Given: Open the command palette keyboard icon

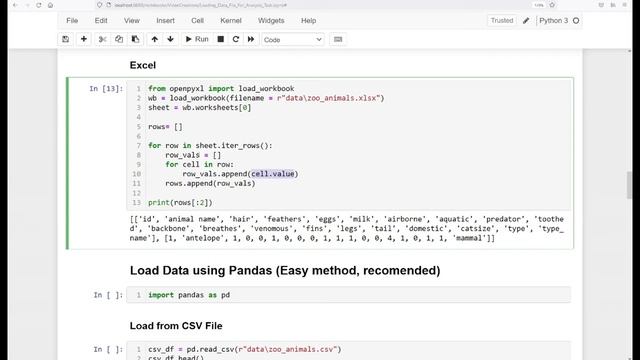Looking at the screenshot, I should coord(338,40).
